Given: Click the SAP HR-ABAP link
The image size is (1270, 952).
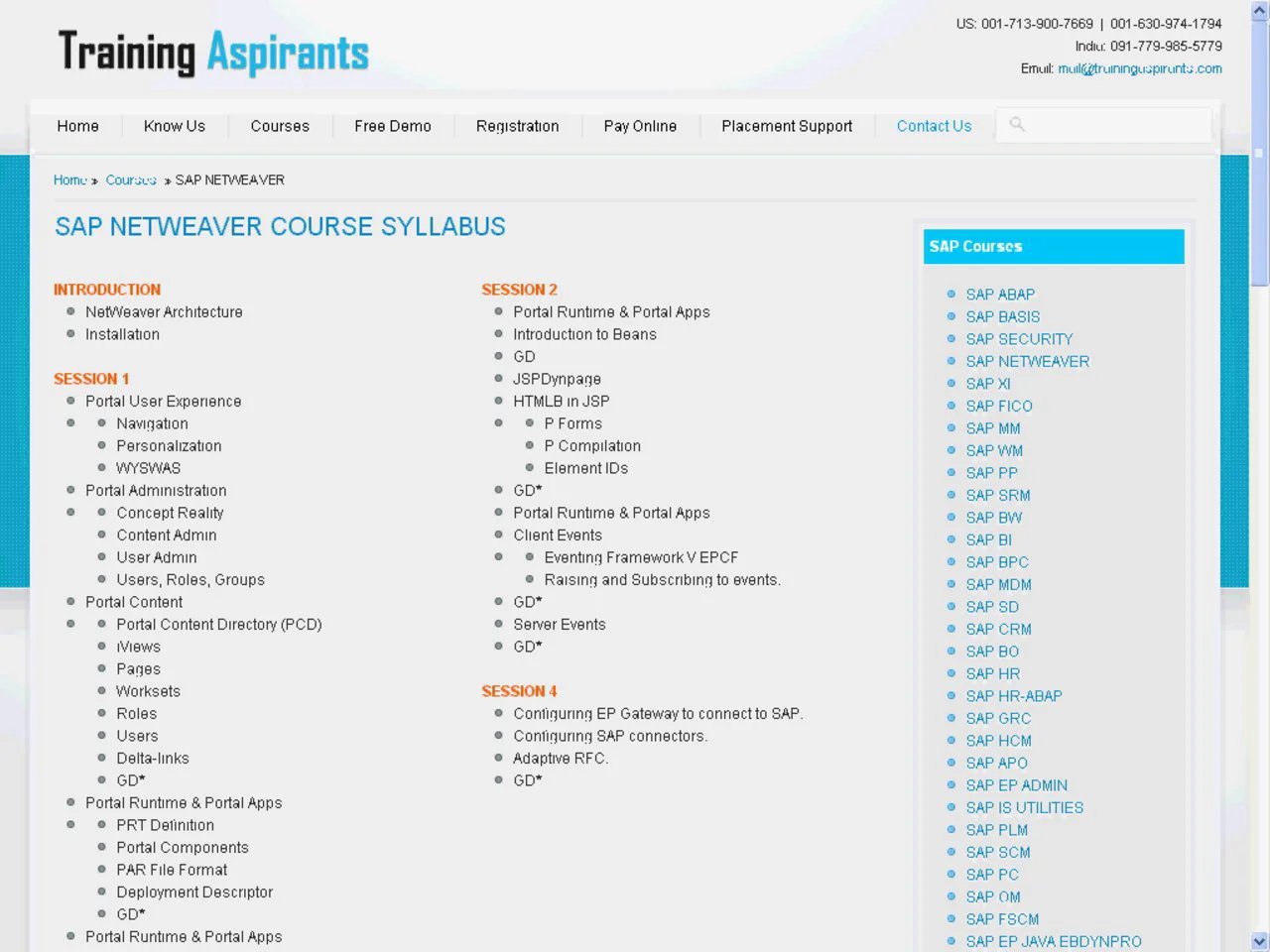Looking at the screenshot, I should coord(1014,696).
